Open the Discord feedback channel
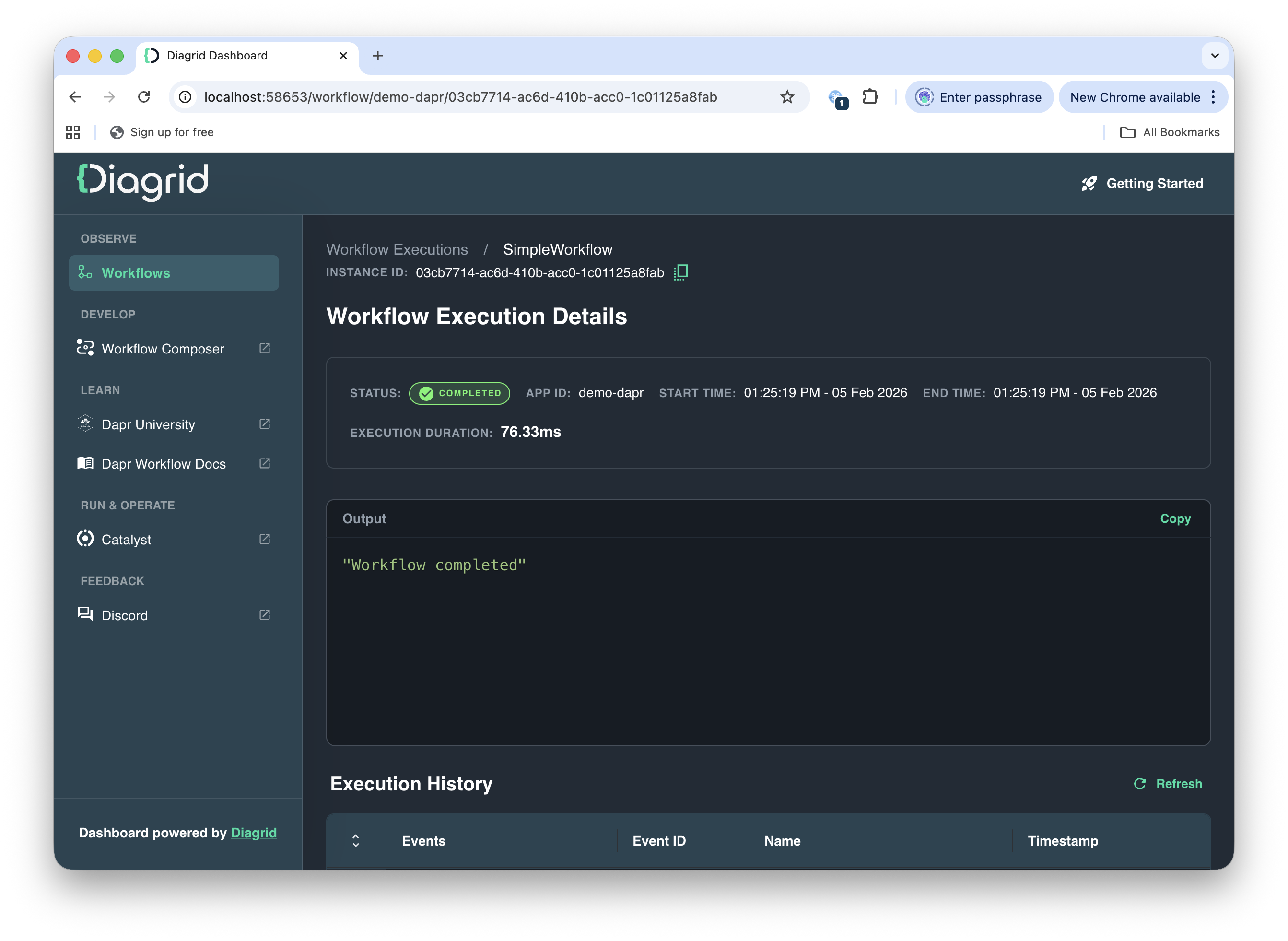The height and width of the screenshot is (941, 1288). (x=124, y=615)
